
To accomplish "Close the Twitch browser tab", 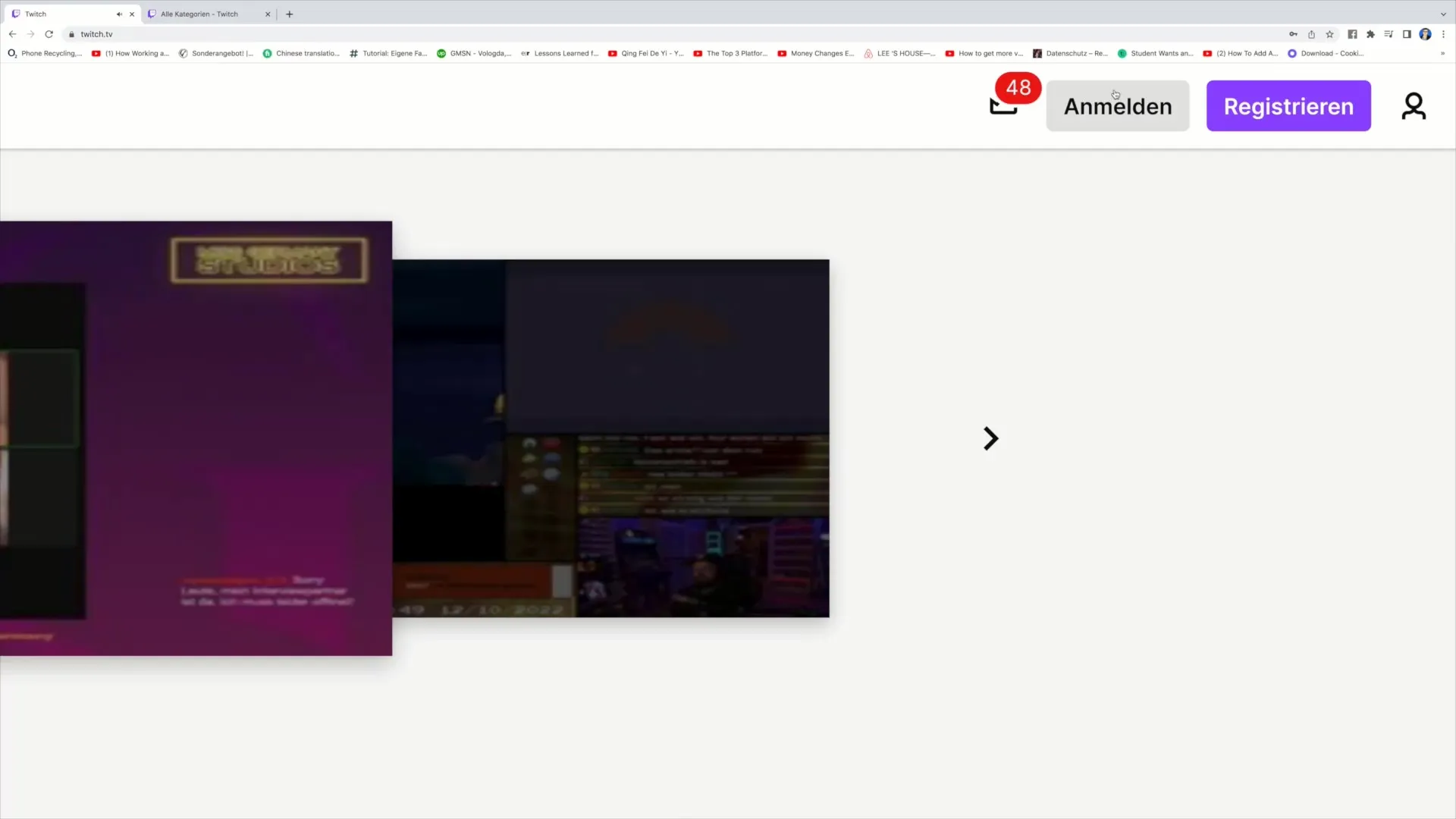I will click(132, 14).
